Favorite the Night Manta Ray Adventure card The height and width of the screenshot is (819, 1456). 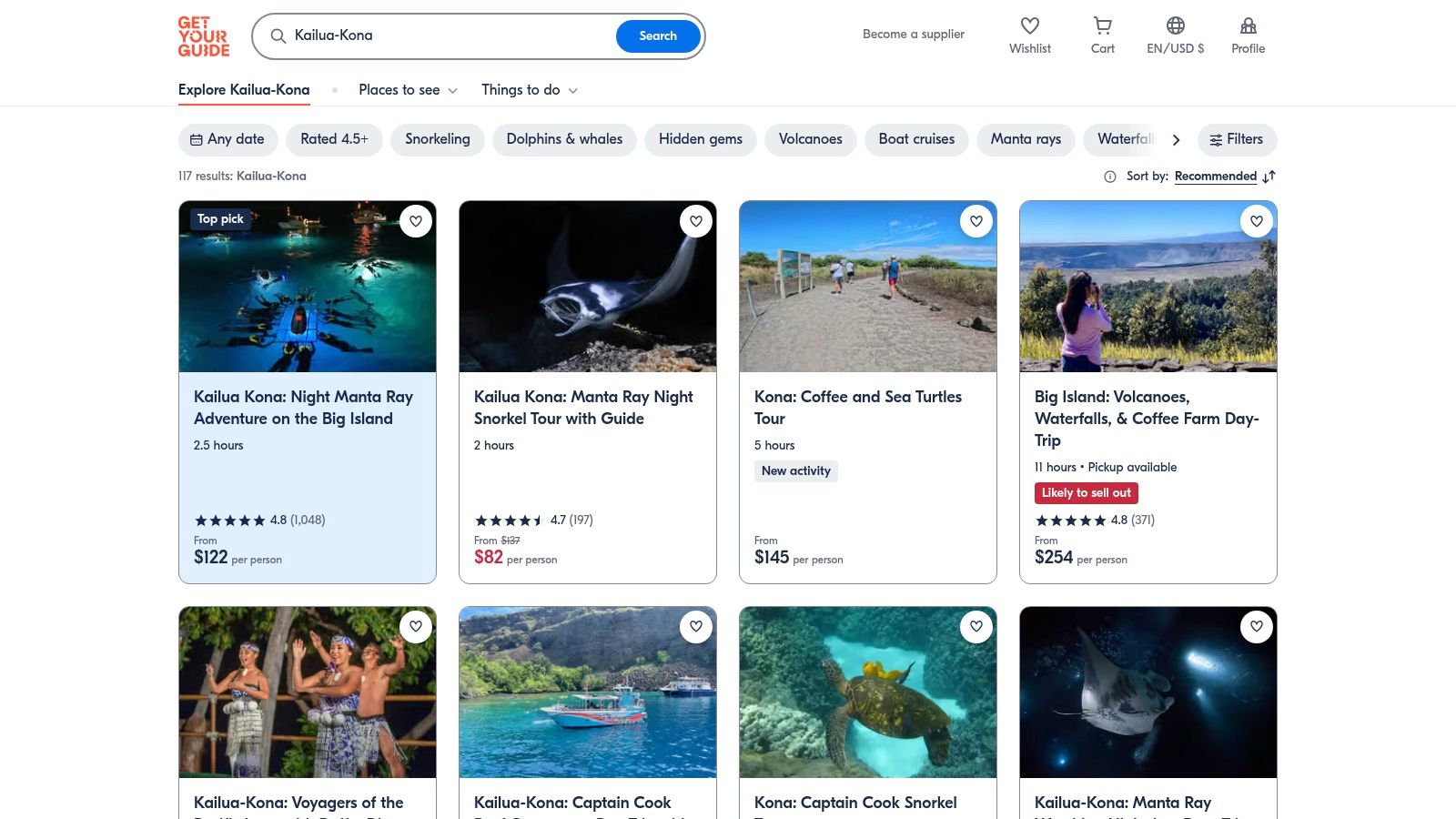(416, 221)
